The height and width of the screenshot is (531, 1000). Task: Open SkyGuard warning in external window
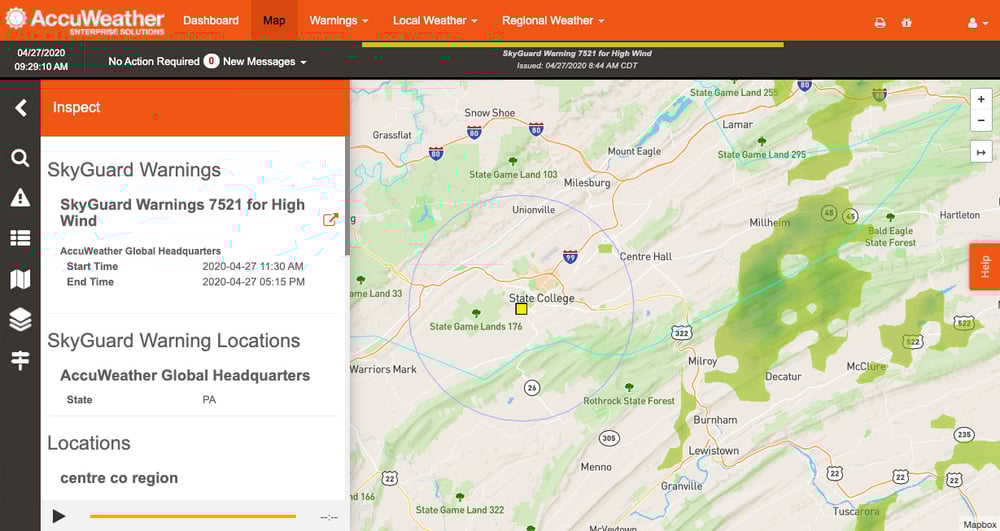330,220
